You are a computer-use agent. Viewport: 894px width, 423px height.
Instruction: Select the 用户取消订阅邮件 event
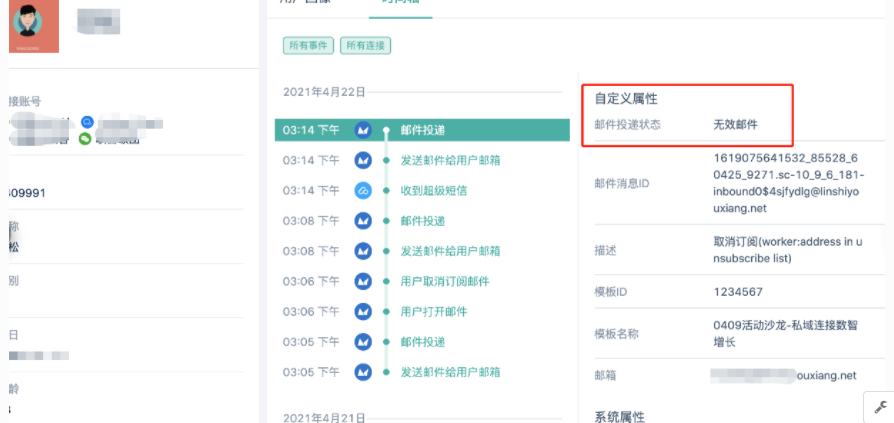coord(443,281)
